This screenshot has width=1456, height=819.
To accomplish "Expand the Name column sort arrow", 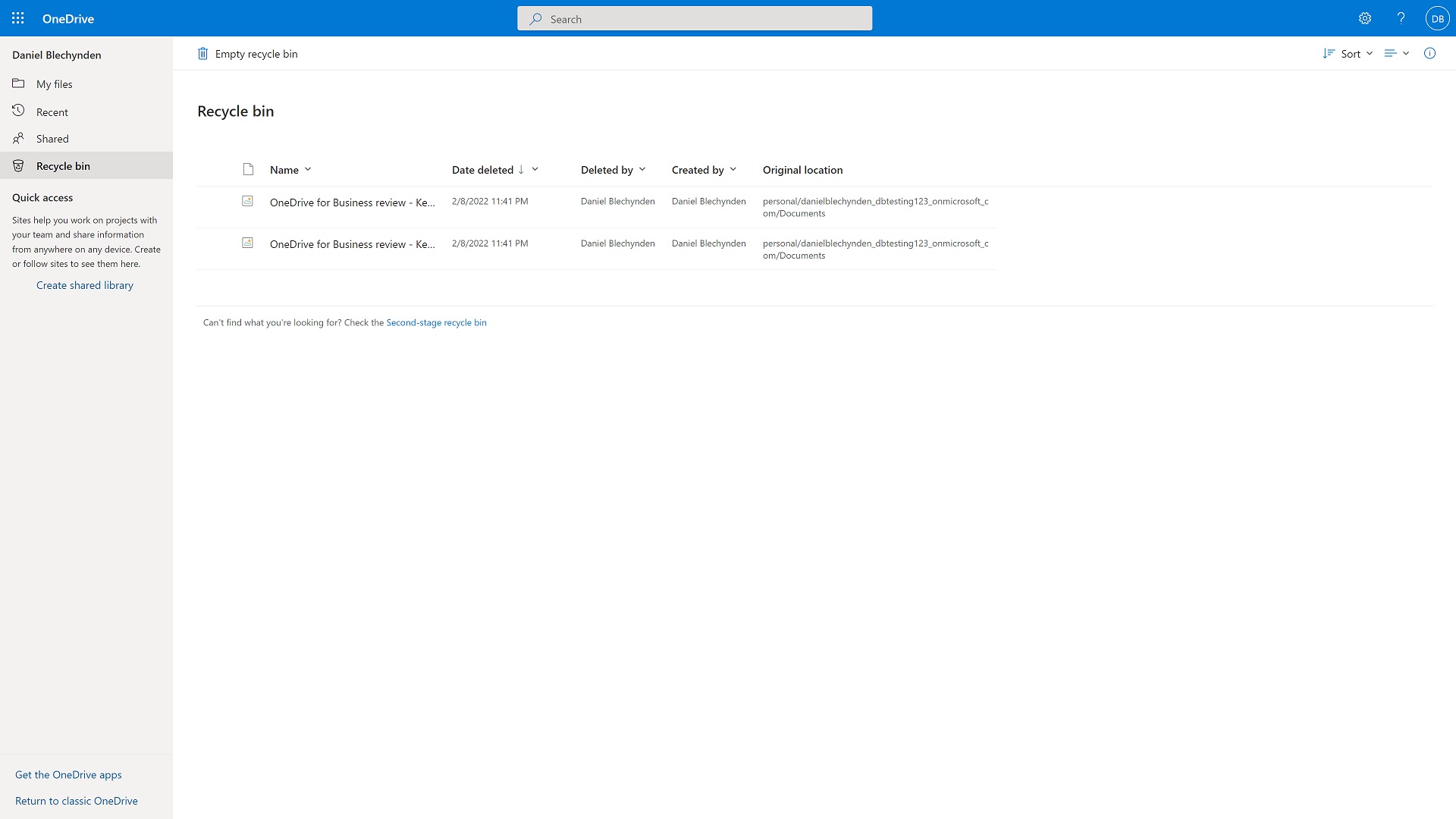I will pos(308,169).
